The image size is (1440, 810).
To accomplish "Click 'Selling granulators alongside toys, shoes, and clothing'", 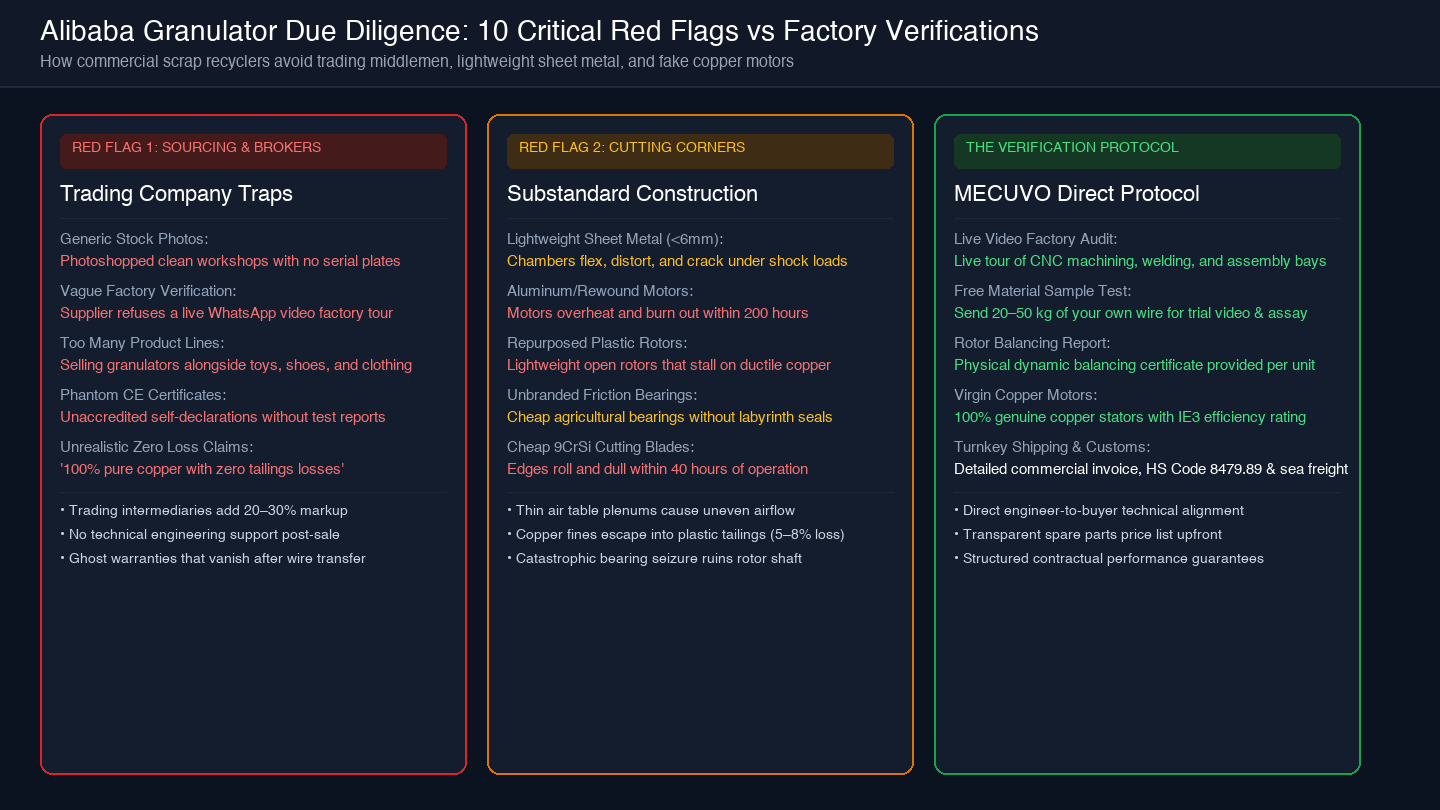I will coord(236,365).
